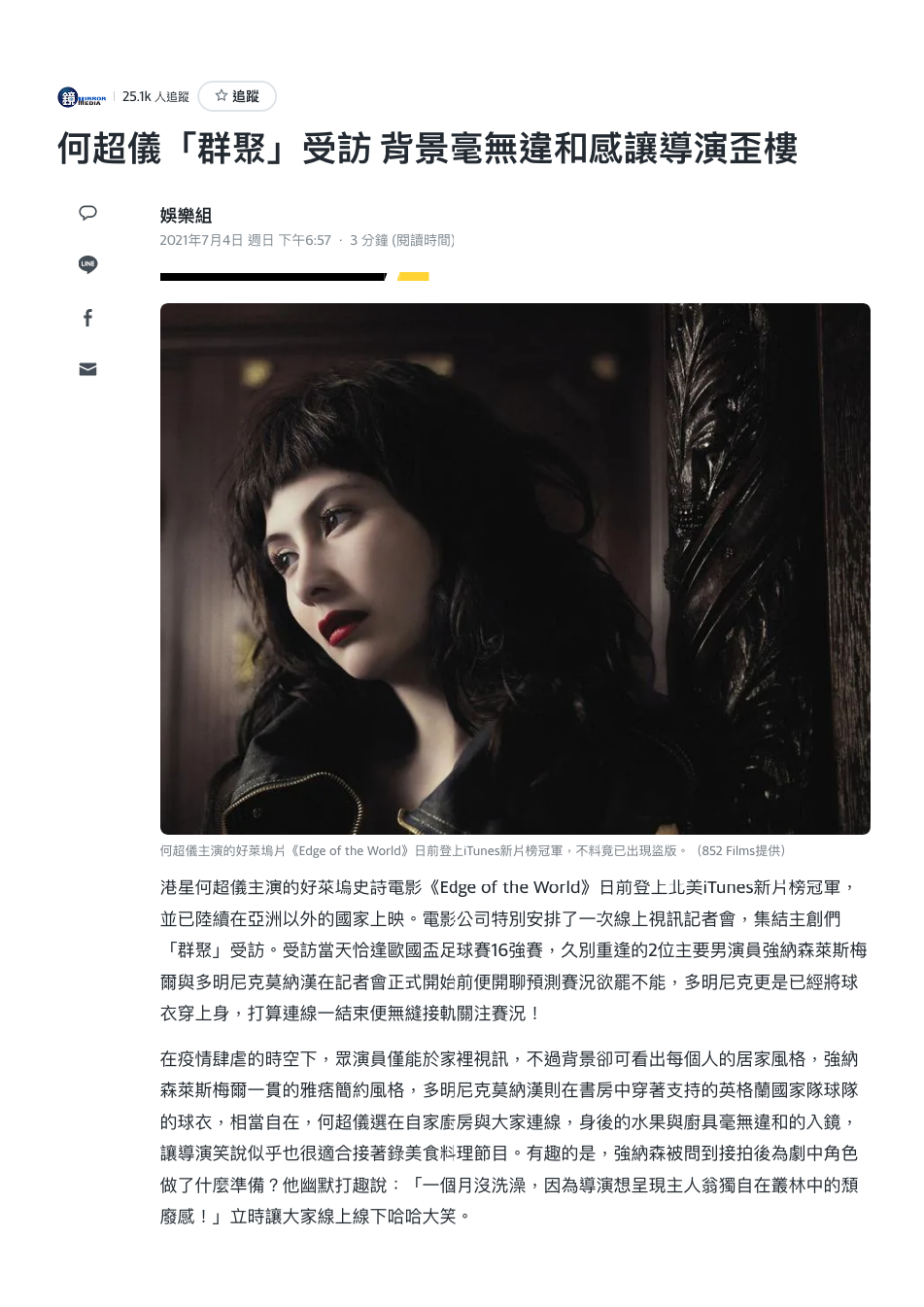
Task: Open comments via the speech bubble icon
Action: point(88,213)
